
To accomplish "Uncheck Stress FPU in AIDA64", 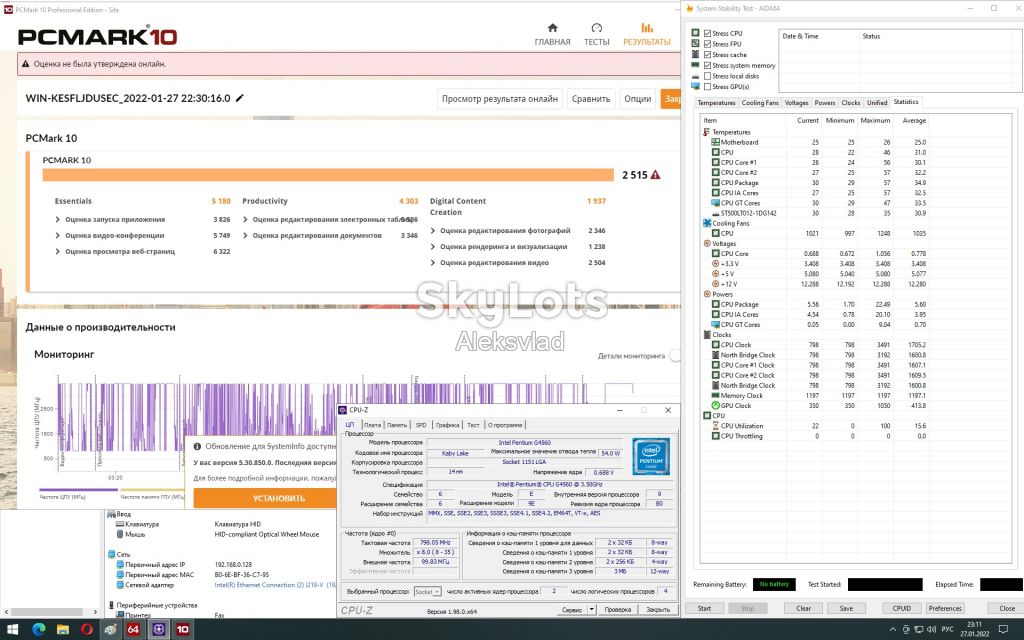I will coord(707,44).
